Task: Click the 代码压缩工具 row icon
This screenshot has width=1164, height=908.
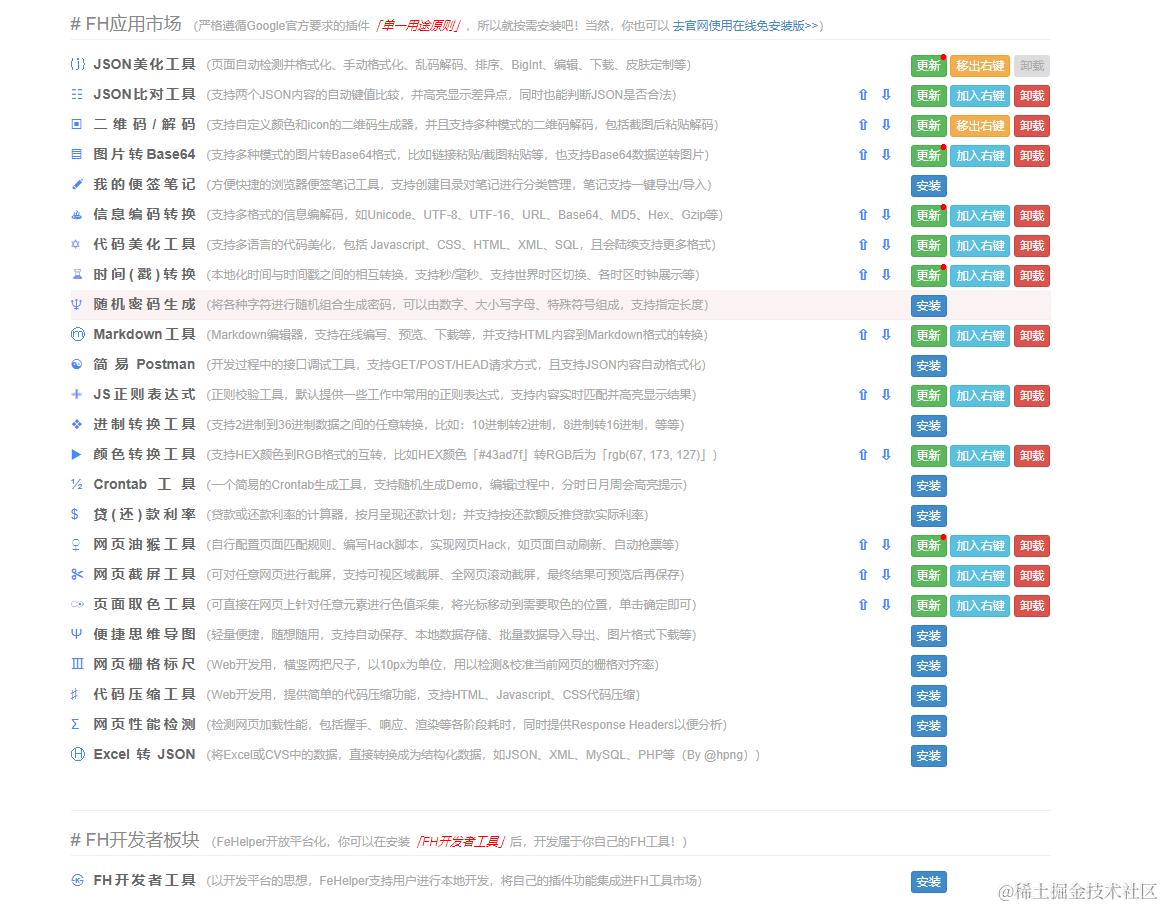Action: coord(75,694)
